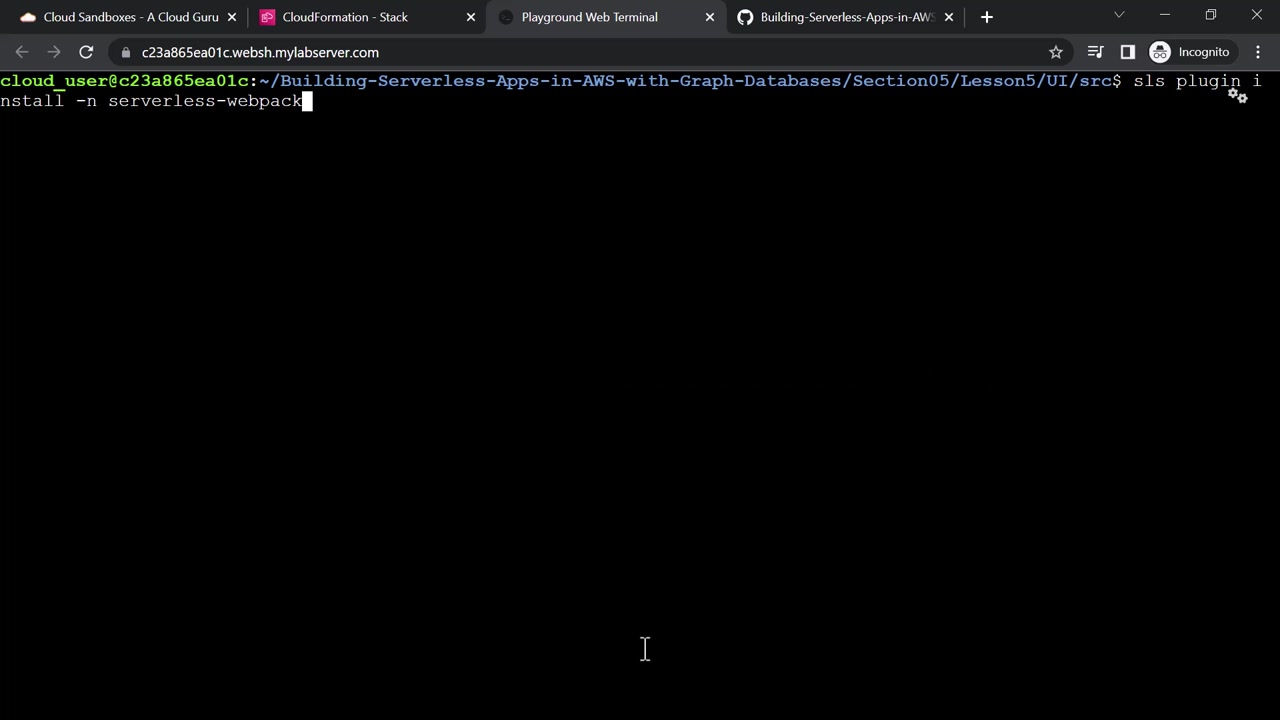
Task: Open the terminal settings gears icon
Action: pyautogui.click(x=1238, y=96)
